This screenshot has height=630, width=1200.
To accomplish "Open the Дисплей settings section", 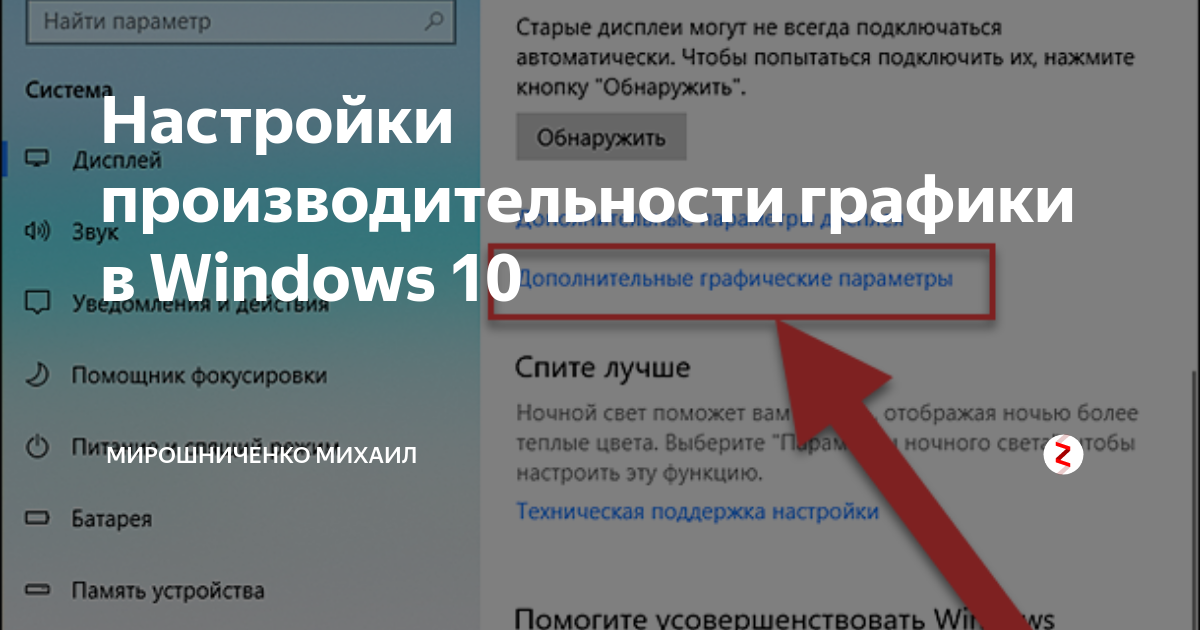I will click(x=117, y=160).
